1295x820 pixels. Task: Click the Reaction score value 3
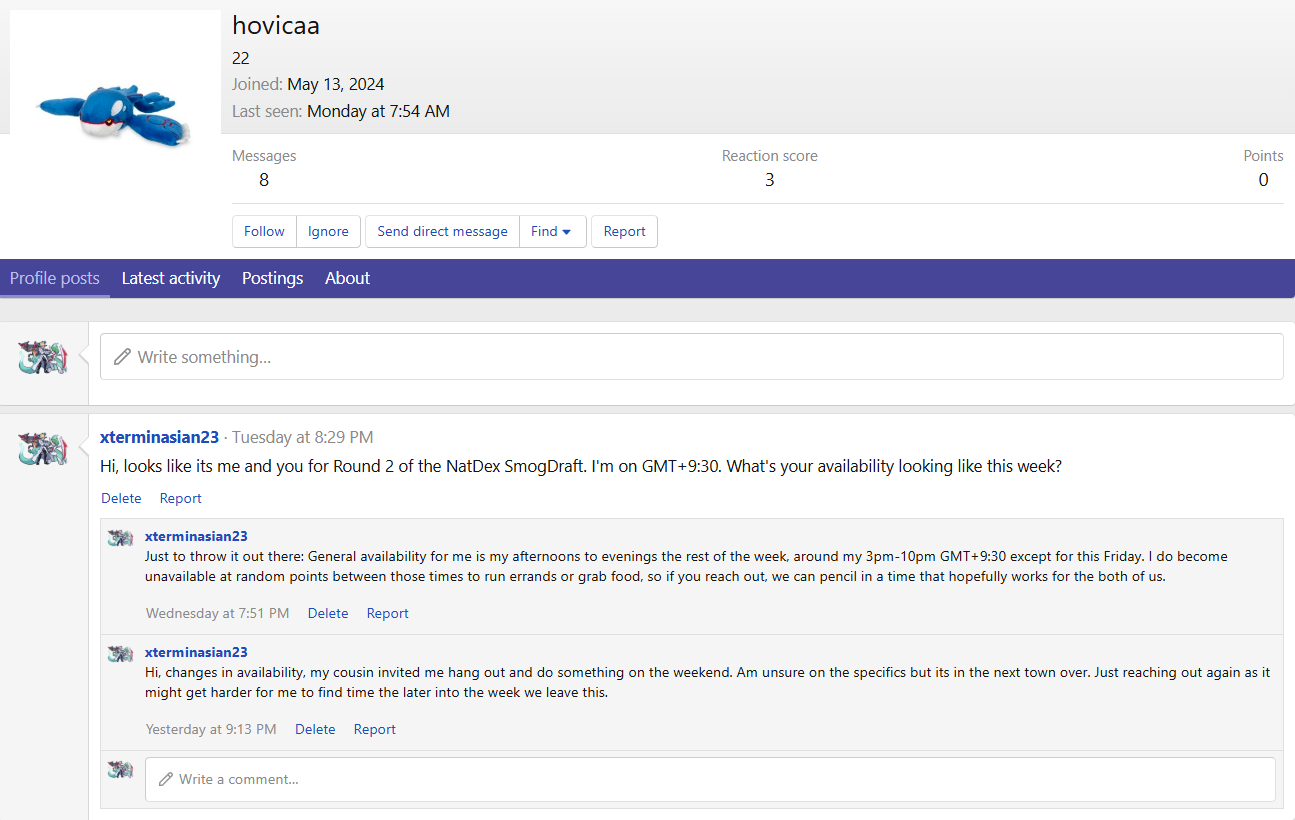(769, 180)
